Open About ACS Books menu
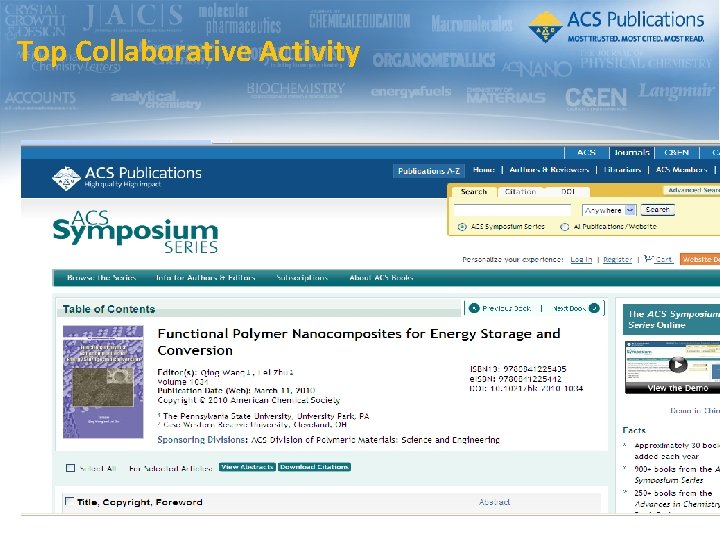Viewport: 720px width, 540px height. point(381,278)
